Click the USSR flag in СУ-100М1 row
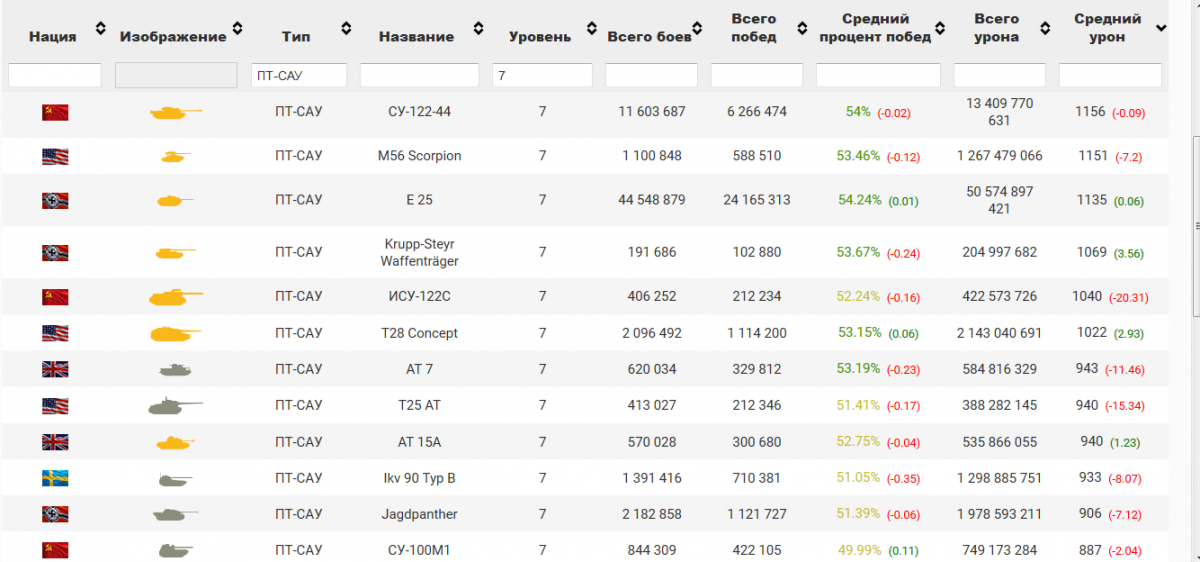Screen dimensions: 1200x562 tap(55, 550)
